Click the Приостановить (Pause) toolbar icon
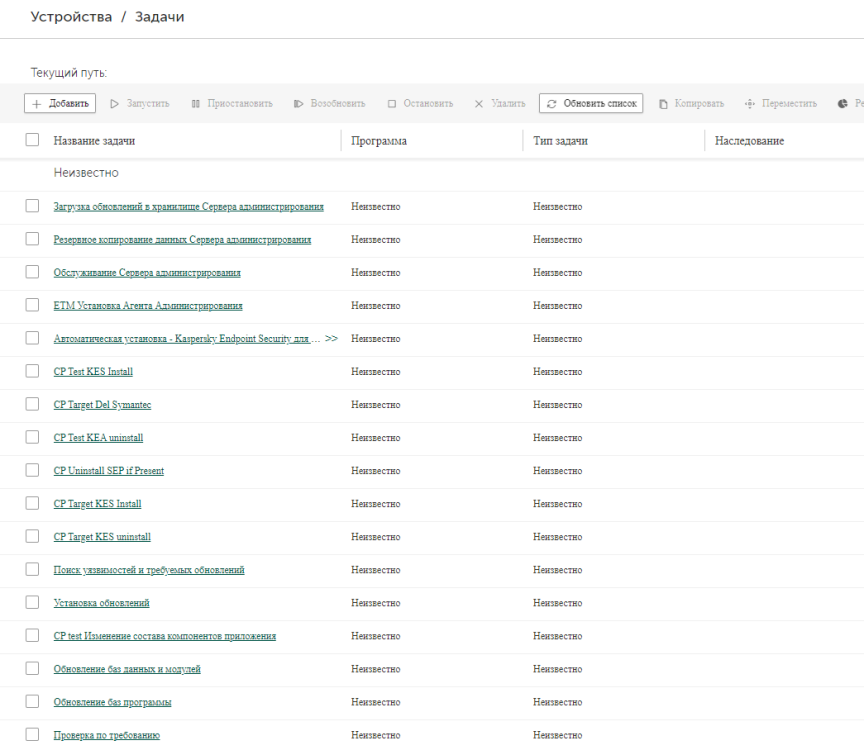864x750 pixels. coord(194,103)
